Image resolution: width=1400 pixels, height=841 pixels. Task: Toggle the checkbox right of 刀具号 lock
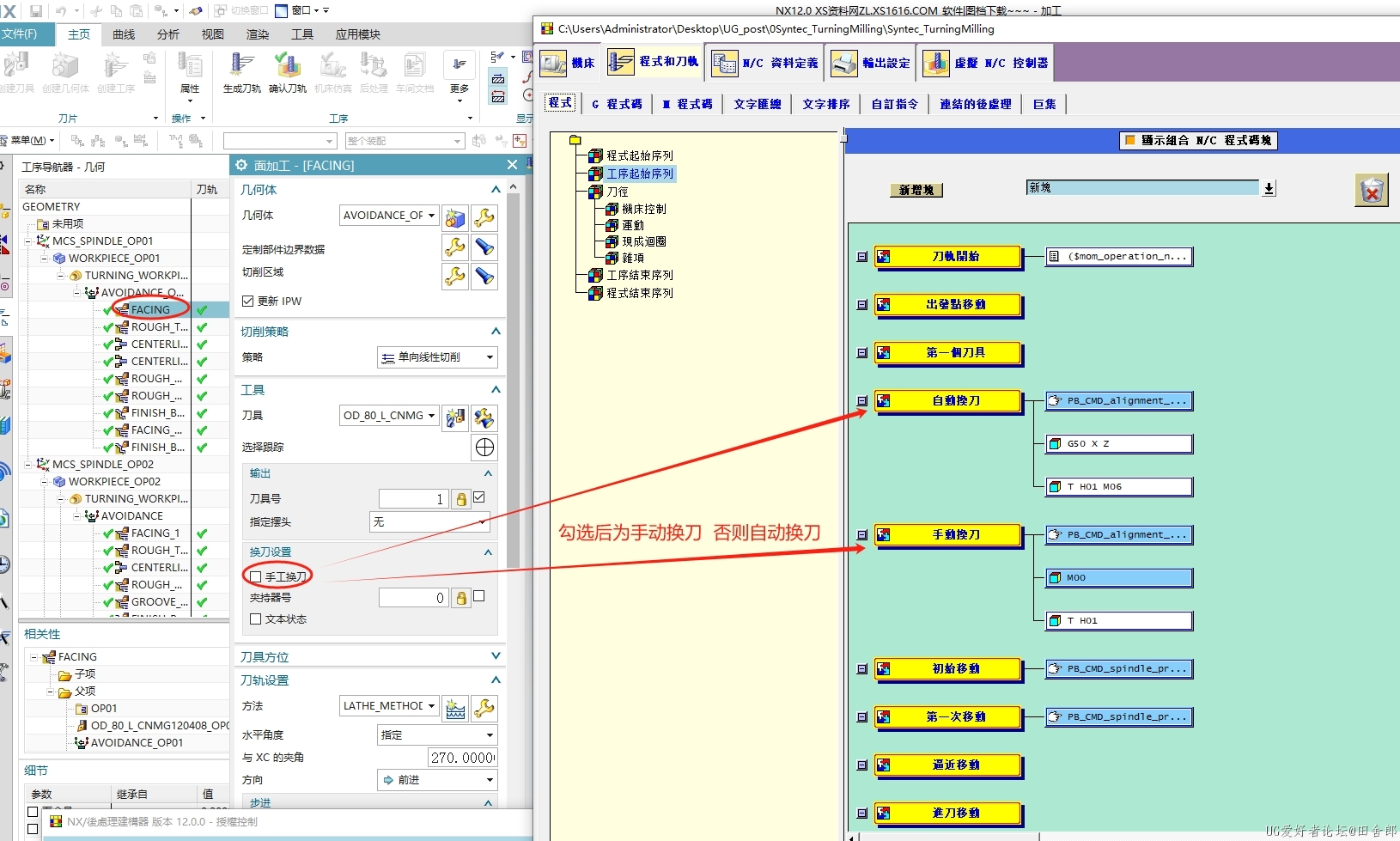(479, 497)
